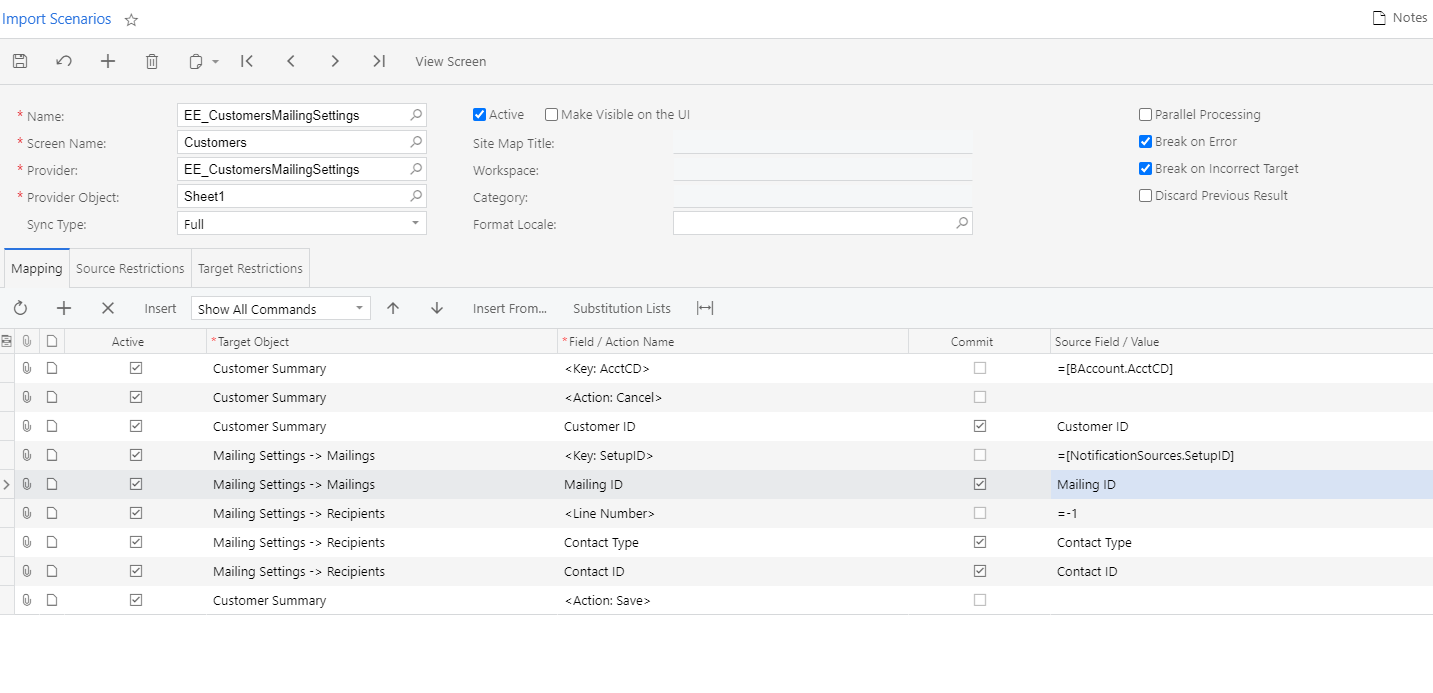
Task: Uncheck Break on Error
Action: point(1146,142)
